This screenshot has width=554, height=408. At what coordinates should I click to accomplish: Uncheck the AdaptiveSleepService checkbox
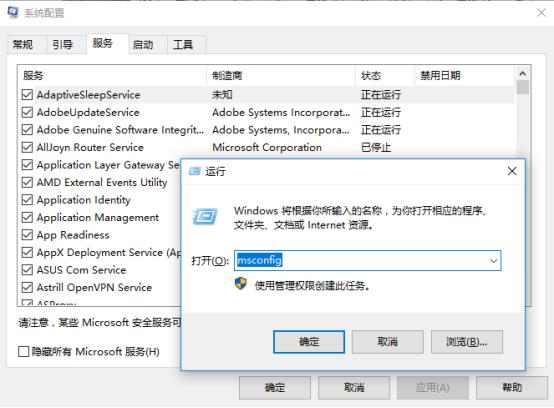pyautogui.click(x=27, y=95)
